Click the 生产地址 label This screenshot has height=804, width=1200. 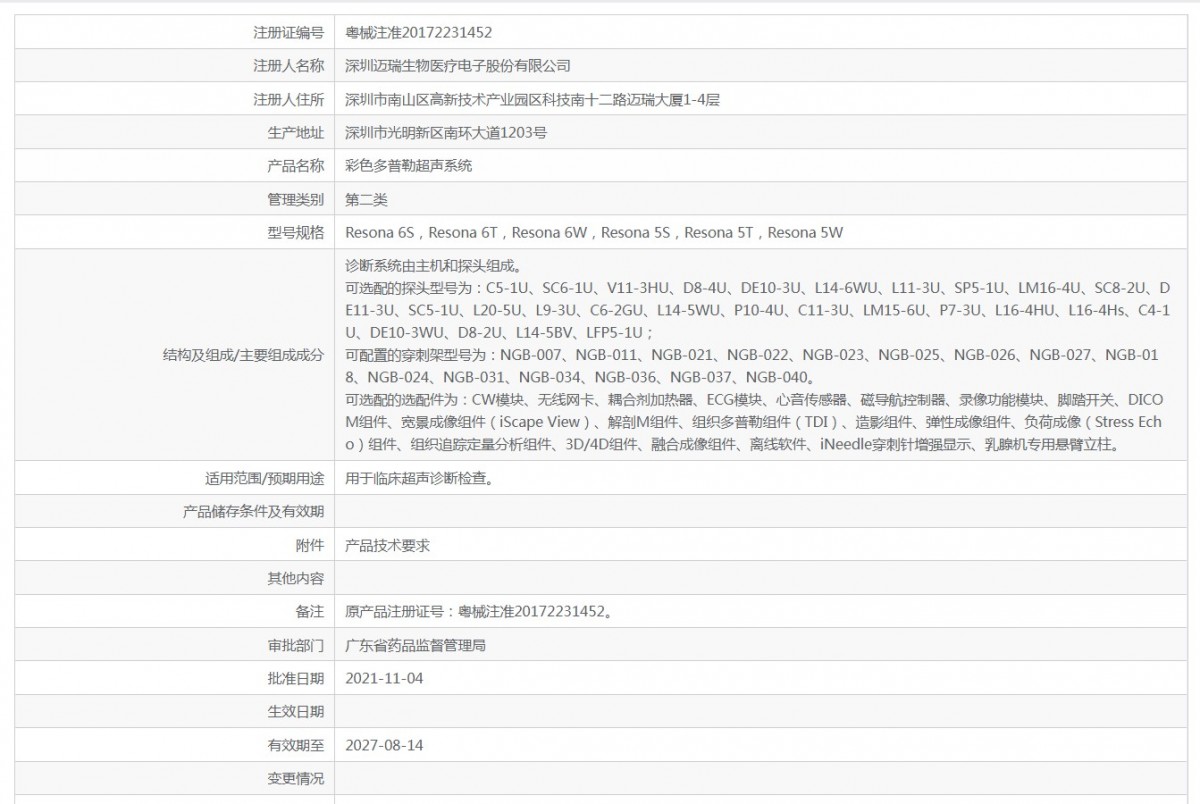coord(296,132)
